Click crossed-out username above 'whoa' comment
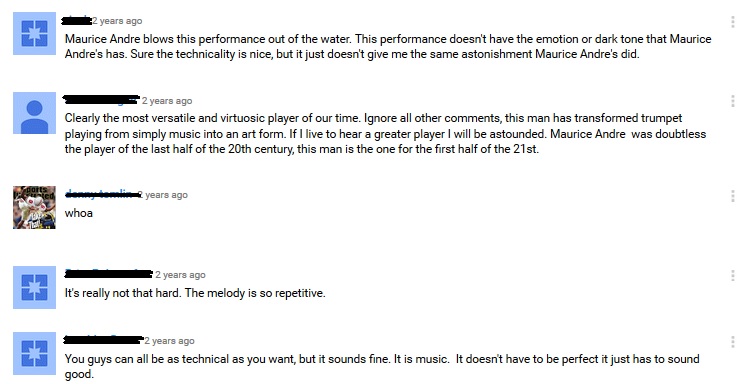Screen dimensions: 745x384 [101, 194]
